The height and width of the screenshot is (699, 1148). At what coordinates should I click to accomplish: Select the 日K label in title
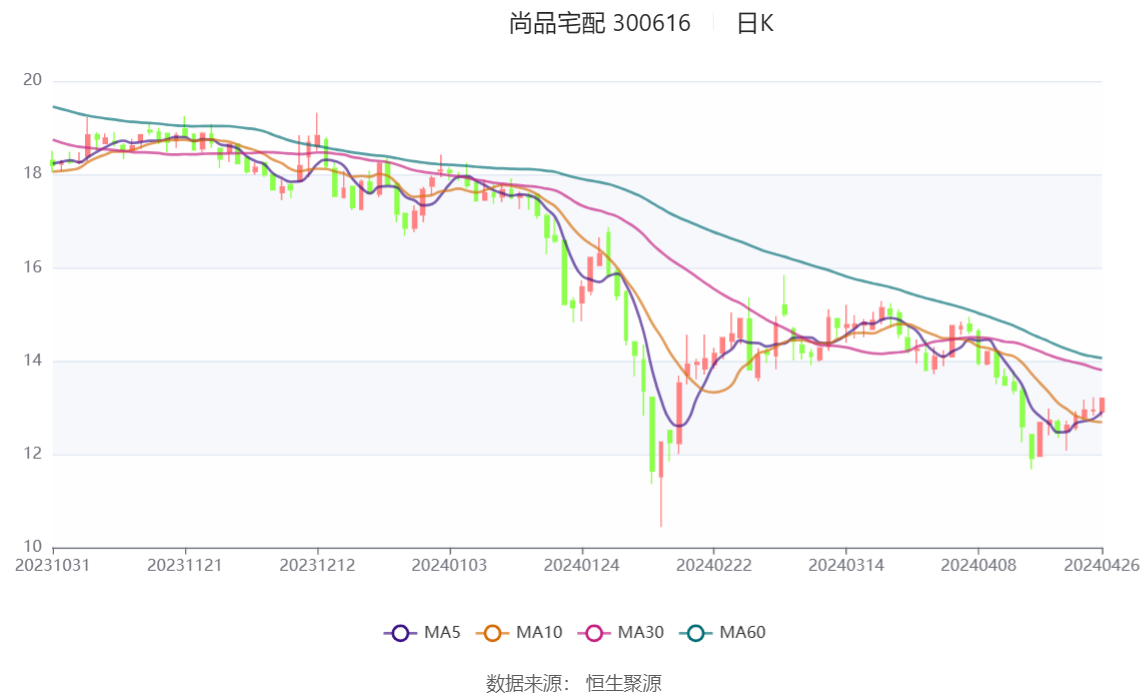click(x=755, y=24)
